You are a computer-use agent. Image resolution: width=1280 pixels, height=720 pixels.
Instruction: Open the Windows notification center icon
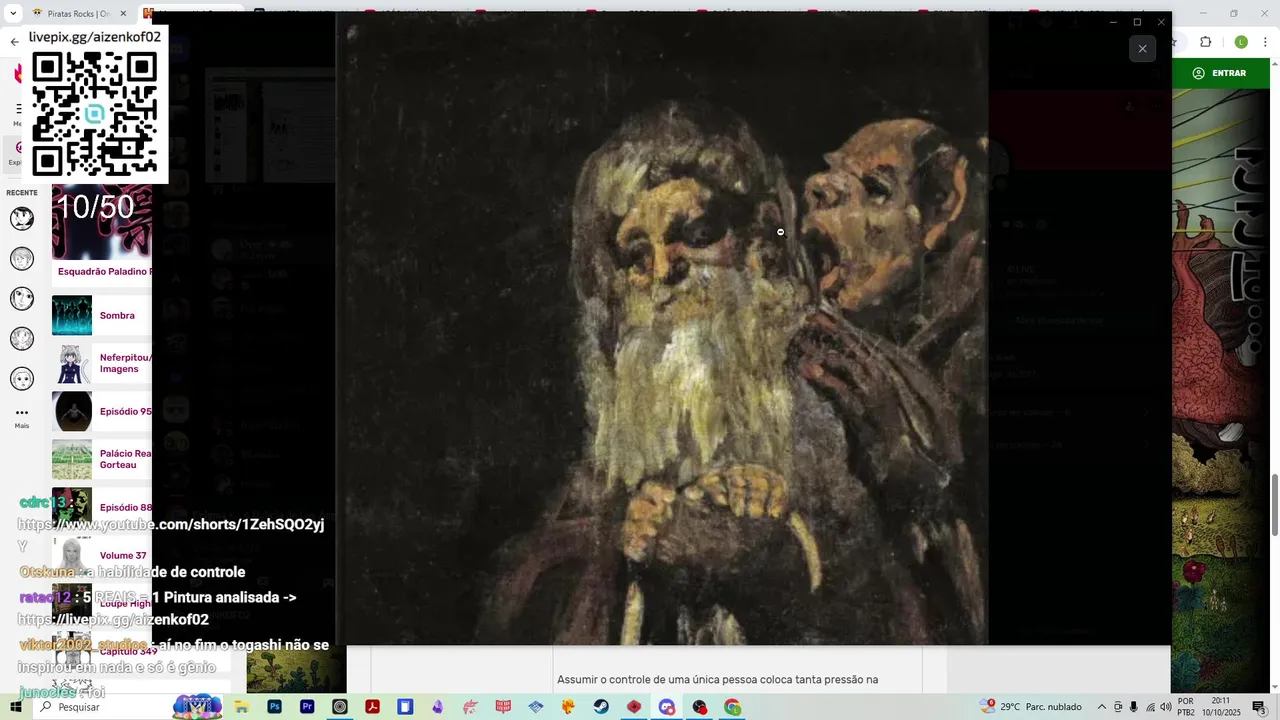pos(1259,707)
